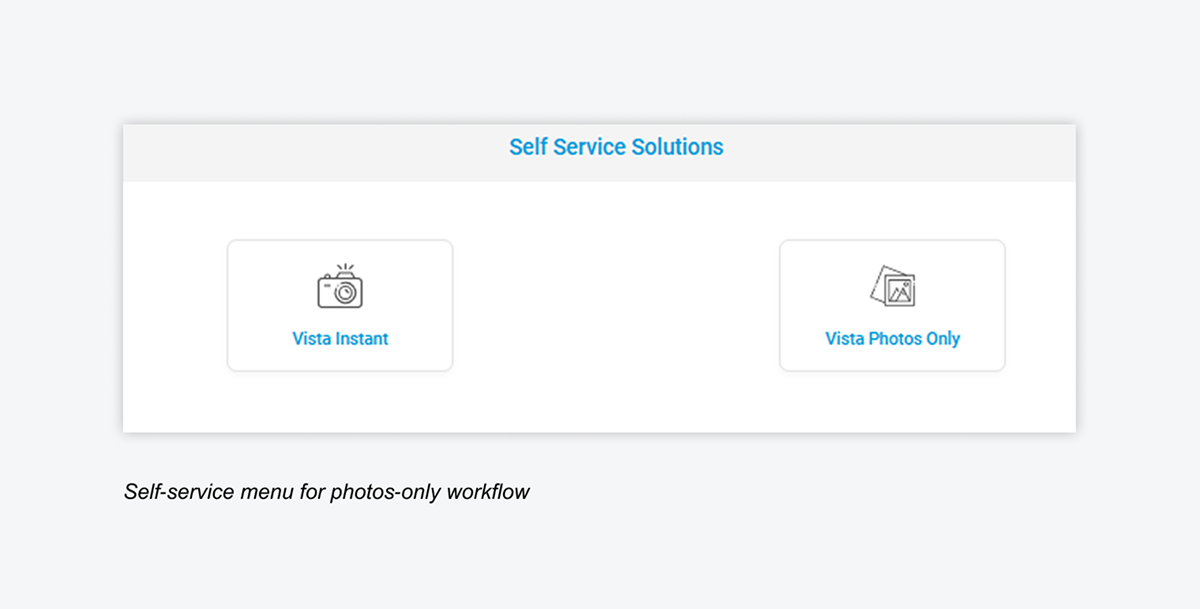Click the camera icon for Vista Instant
The height and width of the screenshot is (609, 1200).
[x=340, y=289]
